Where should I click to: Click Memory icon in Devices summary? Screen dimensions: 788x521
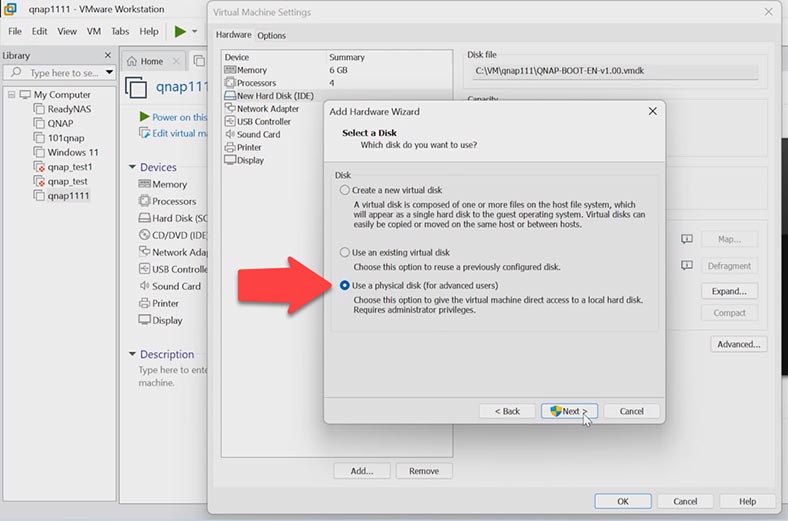(144, 184)
